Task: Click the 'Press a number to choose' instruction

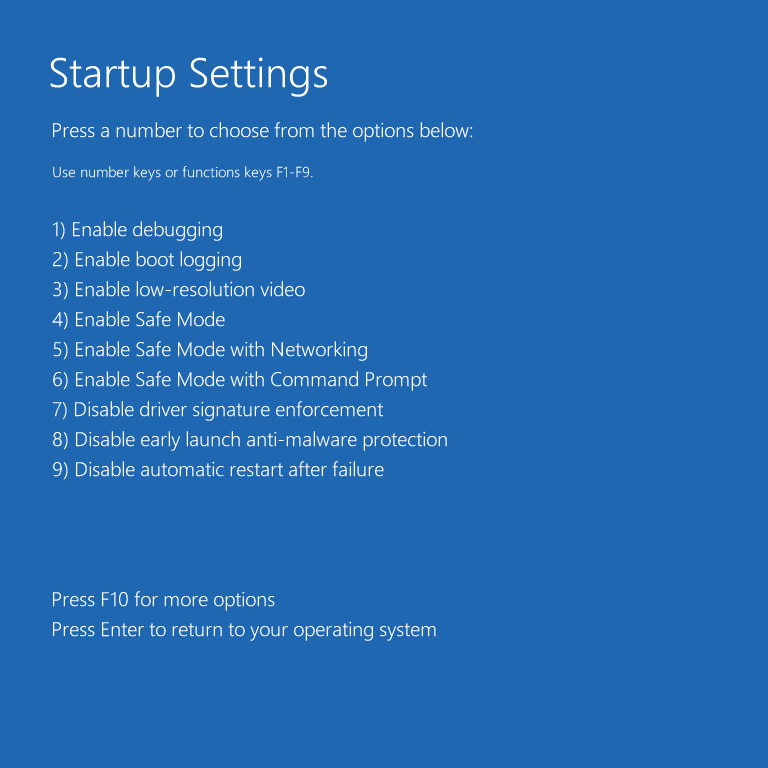Action: (262, 131)
